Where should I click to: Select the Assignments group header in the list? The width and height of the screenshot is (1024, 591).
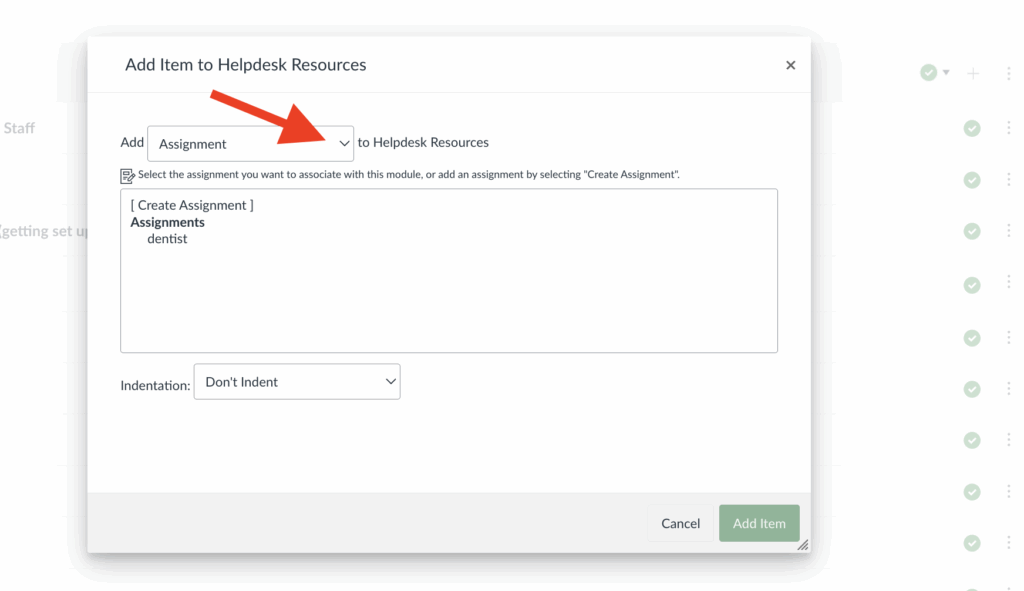[x=167, y=222]
